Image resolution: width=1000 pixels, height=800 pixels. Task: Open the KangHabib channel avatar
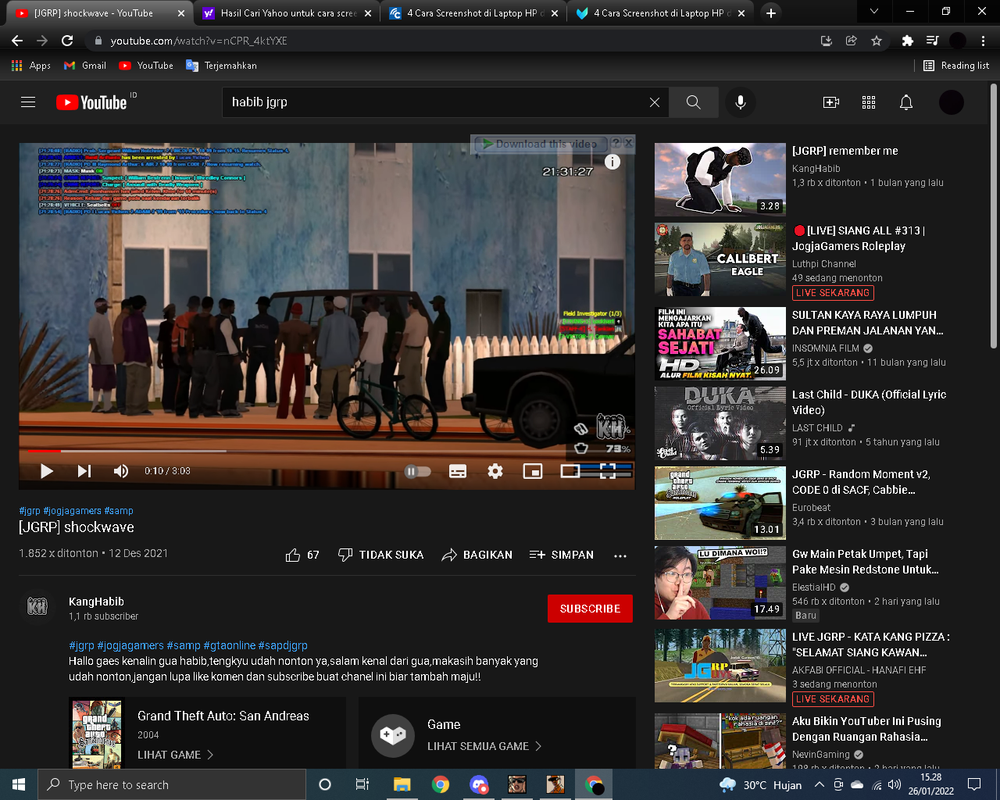[x=37, y=606]
